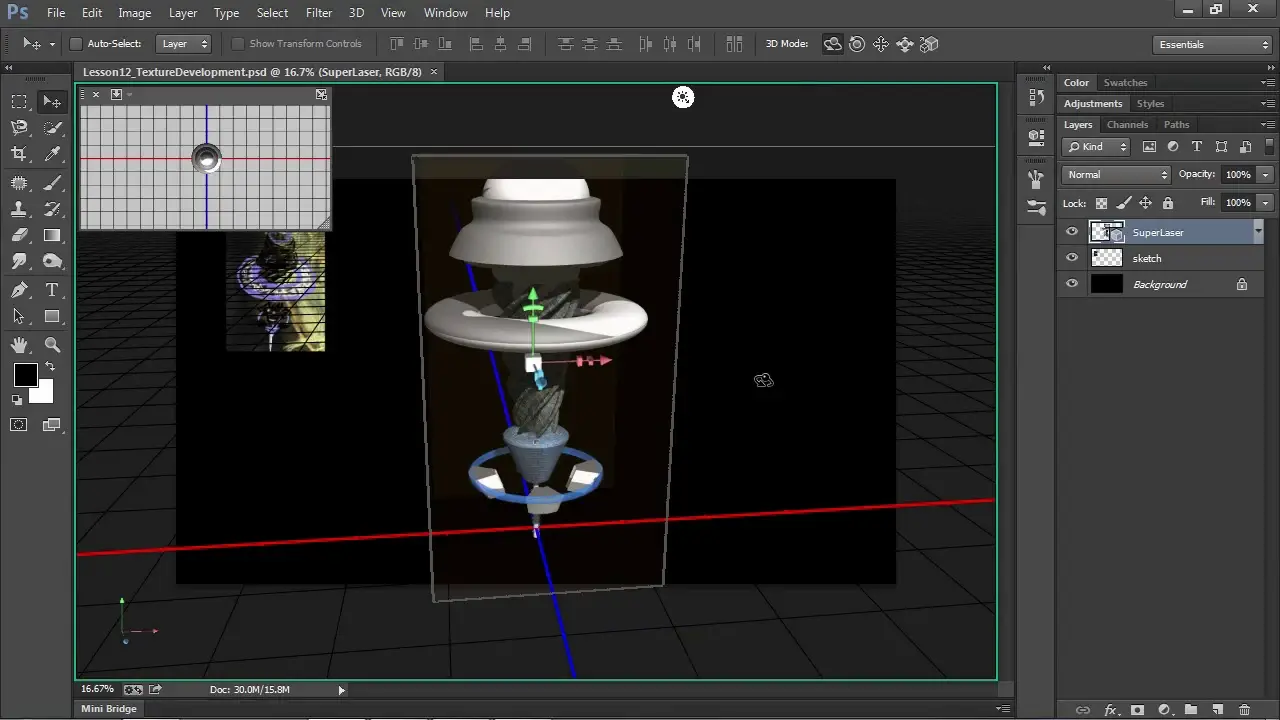The width and height of the screenshot is (1280, 720).
Task: Click the Orbit 3D camera mode icon
Action: point(832,44)
